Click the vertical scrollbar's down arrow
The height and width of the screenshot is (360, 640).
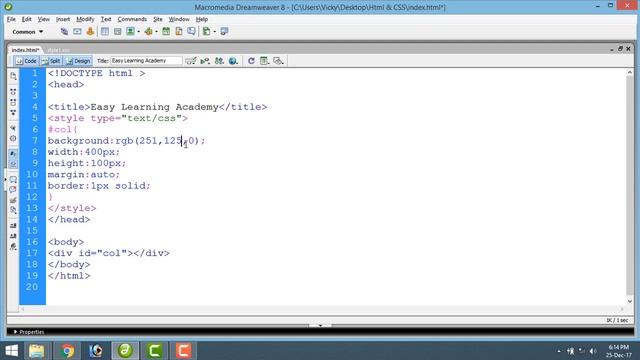coord(630,301)
